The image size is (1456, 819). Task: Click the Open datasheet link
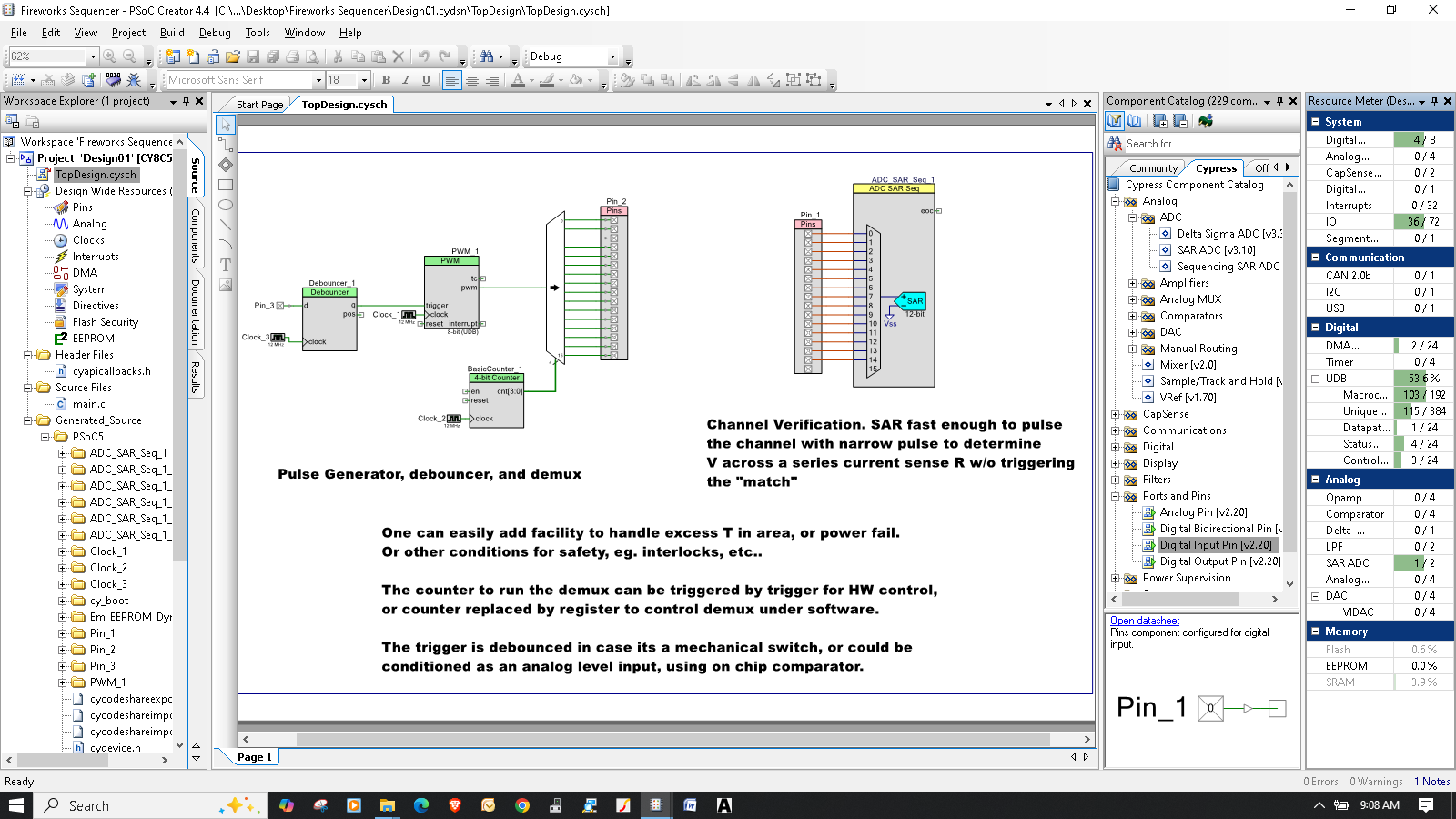click(x=1145, y=621)
